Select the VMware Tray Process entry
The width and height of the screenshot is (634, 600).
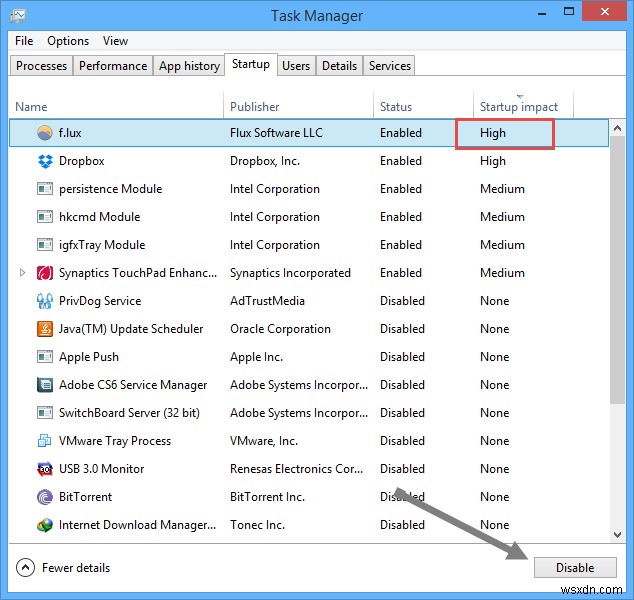[115, 441]
